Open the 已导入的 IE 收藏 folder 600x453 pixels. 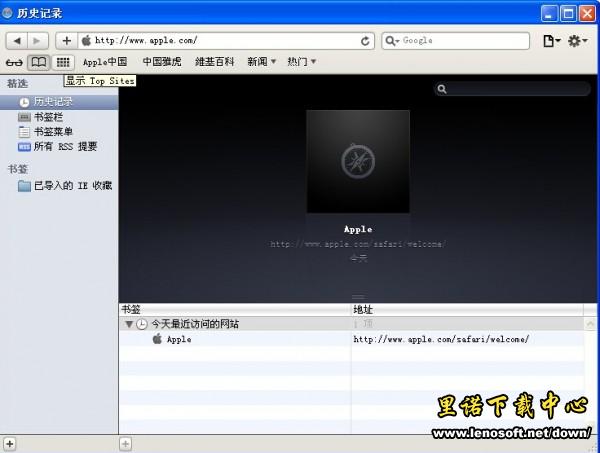[59, 186]
